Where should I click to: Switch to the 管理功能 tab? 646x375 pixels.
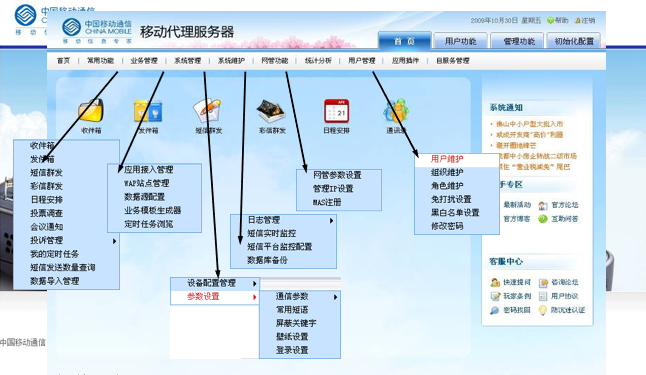click(x=519, y=41)
